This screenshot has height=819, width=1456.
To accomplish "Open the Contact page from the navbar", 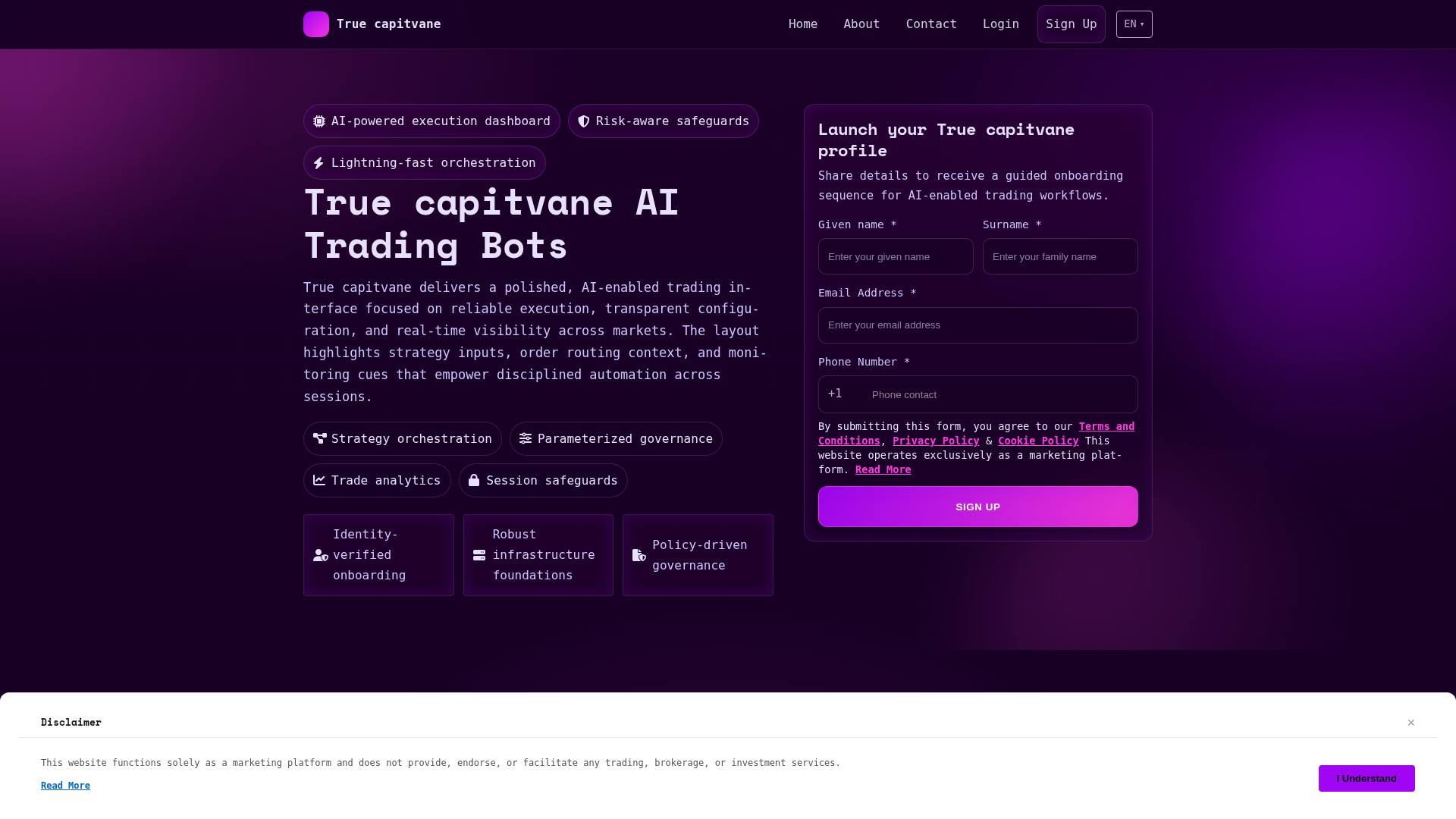I will [x=931, y=24].
